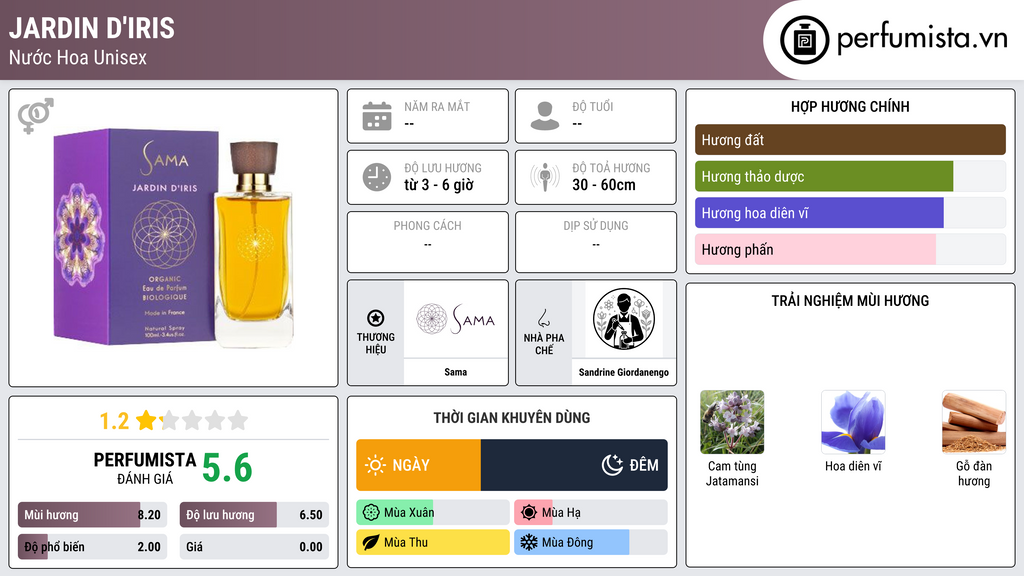The height and width of the screenshot is (576, 1024).
Task: Open perfumer Sandrine Giordanengo's portrait
Action: [x=624, y=319]
